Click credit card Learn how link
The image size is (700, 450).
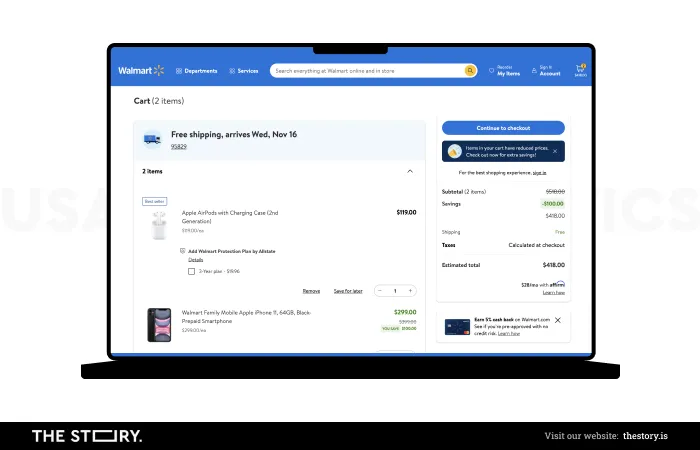(509, 333)
